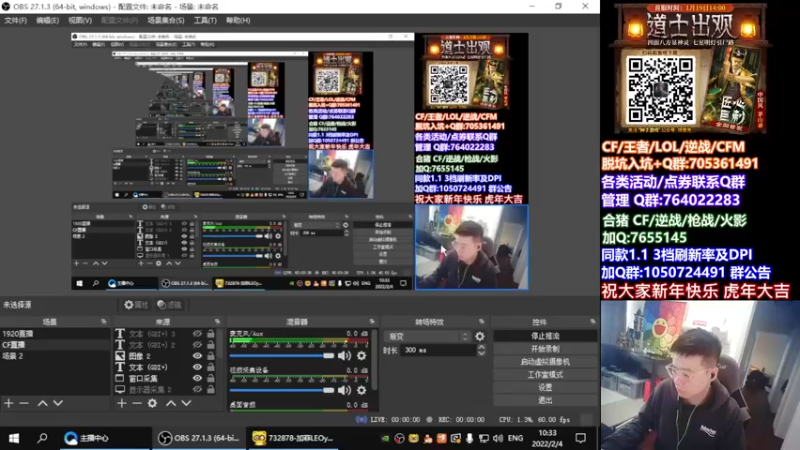Click the ENG input language indicator
Viewport: 800px width, 450px height.
pos(515,438)
